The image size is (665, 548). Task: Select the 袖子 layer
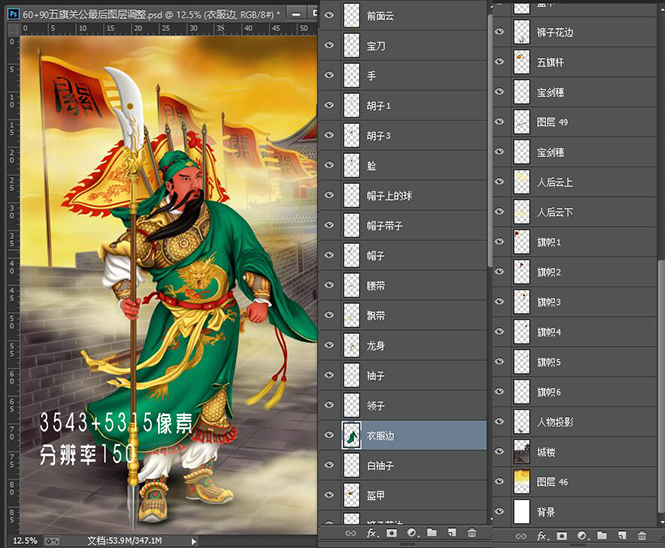[402, 375]
